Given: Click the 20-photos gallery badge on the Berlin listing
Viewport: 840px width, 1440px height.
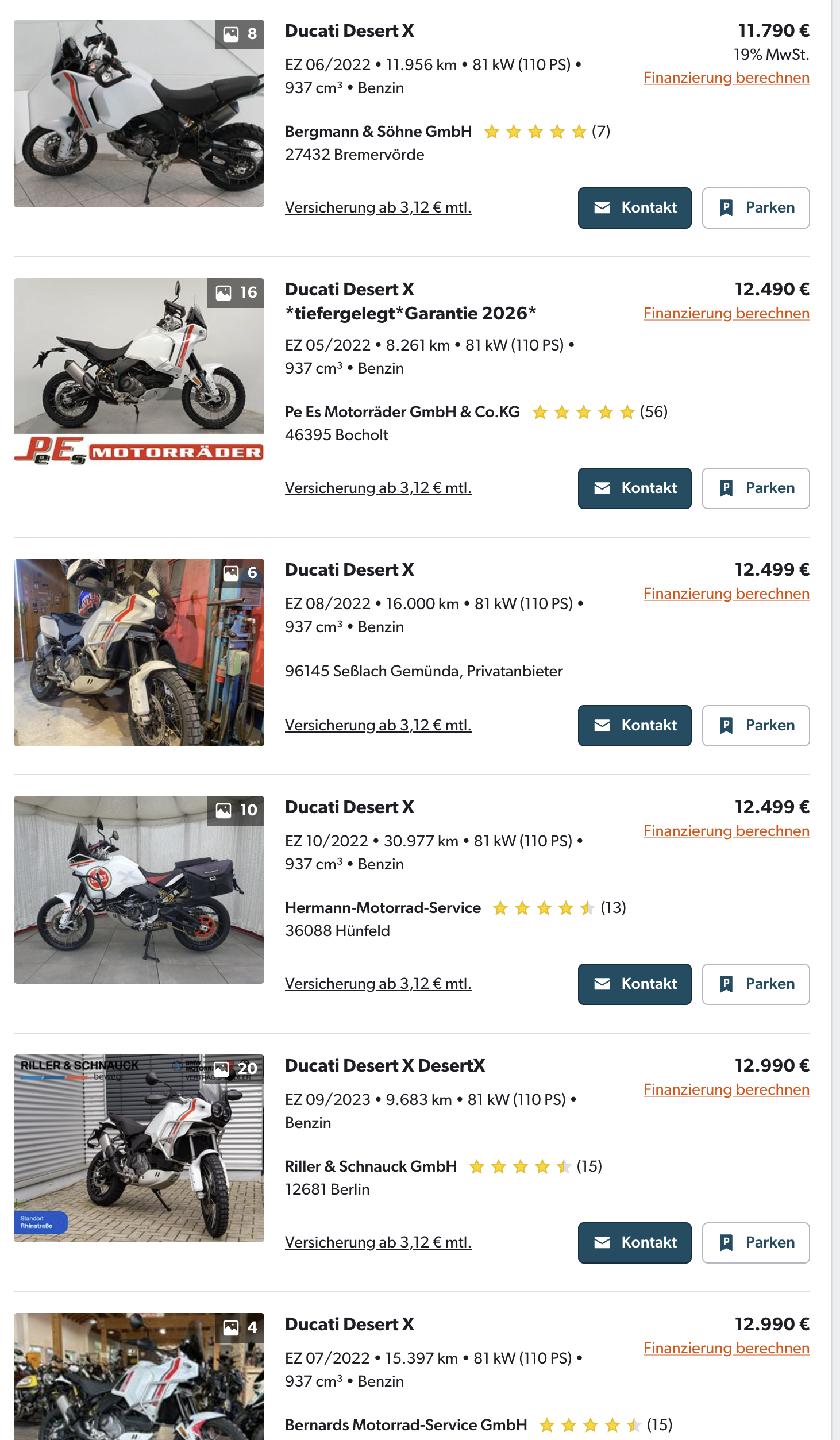Looking at the screenshot, I should (236, 1069).
